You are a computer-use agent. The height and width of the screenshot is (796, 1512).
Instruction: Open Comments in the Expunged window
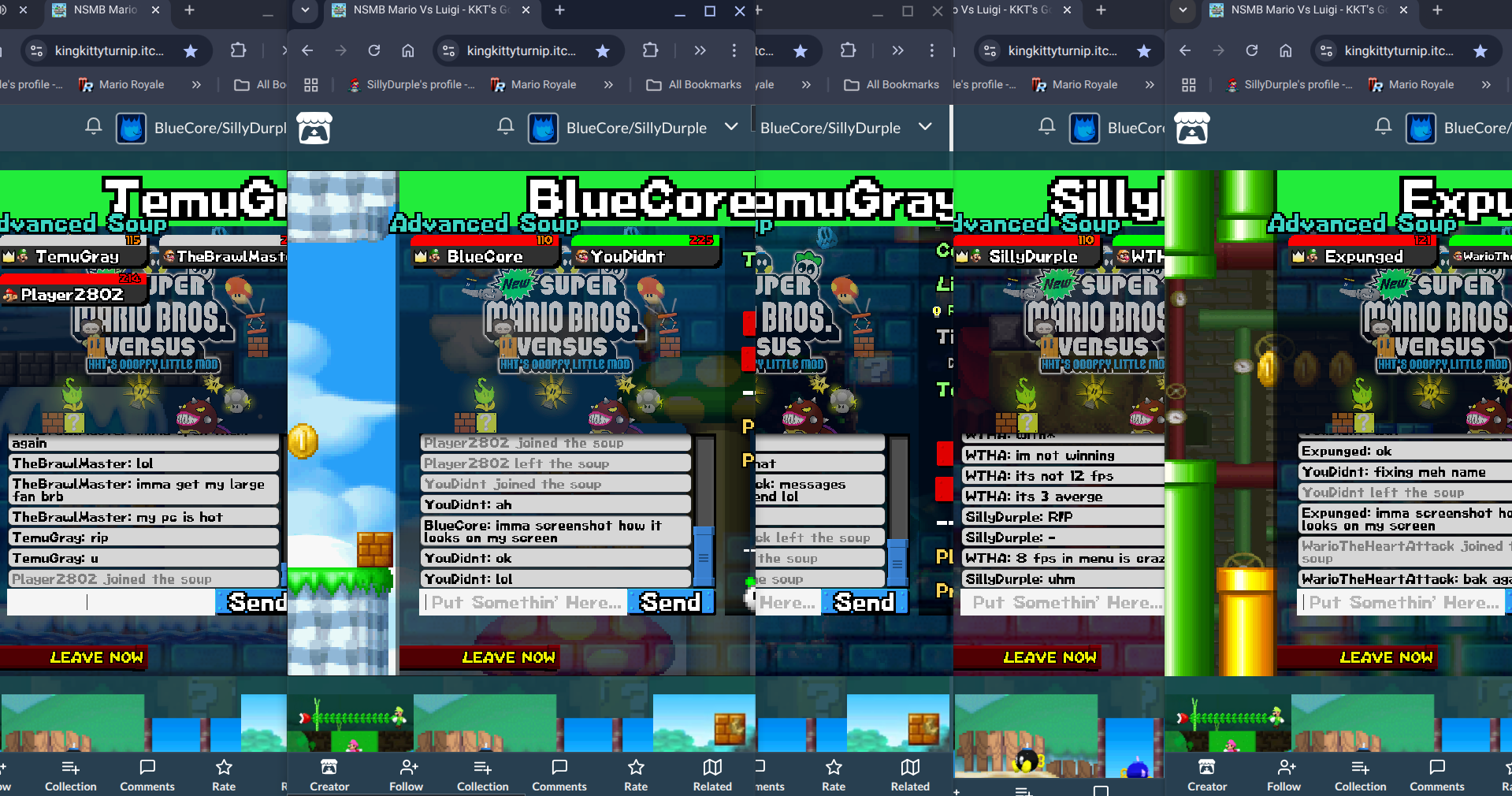click(x=1437, y=776)
